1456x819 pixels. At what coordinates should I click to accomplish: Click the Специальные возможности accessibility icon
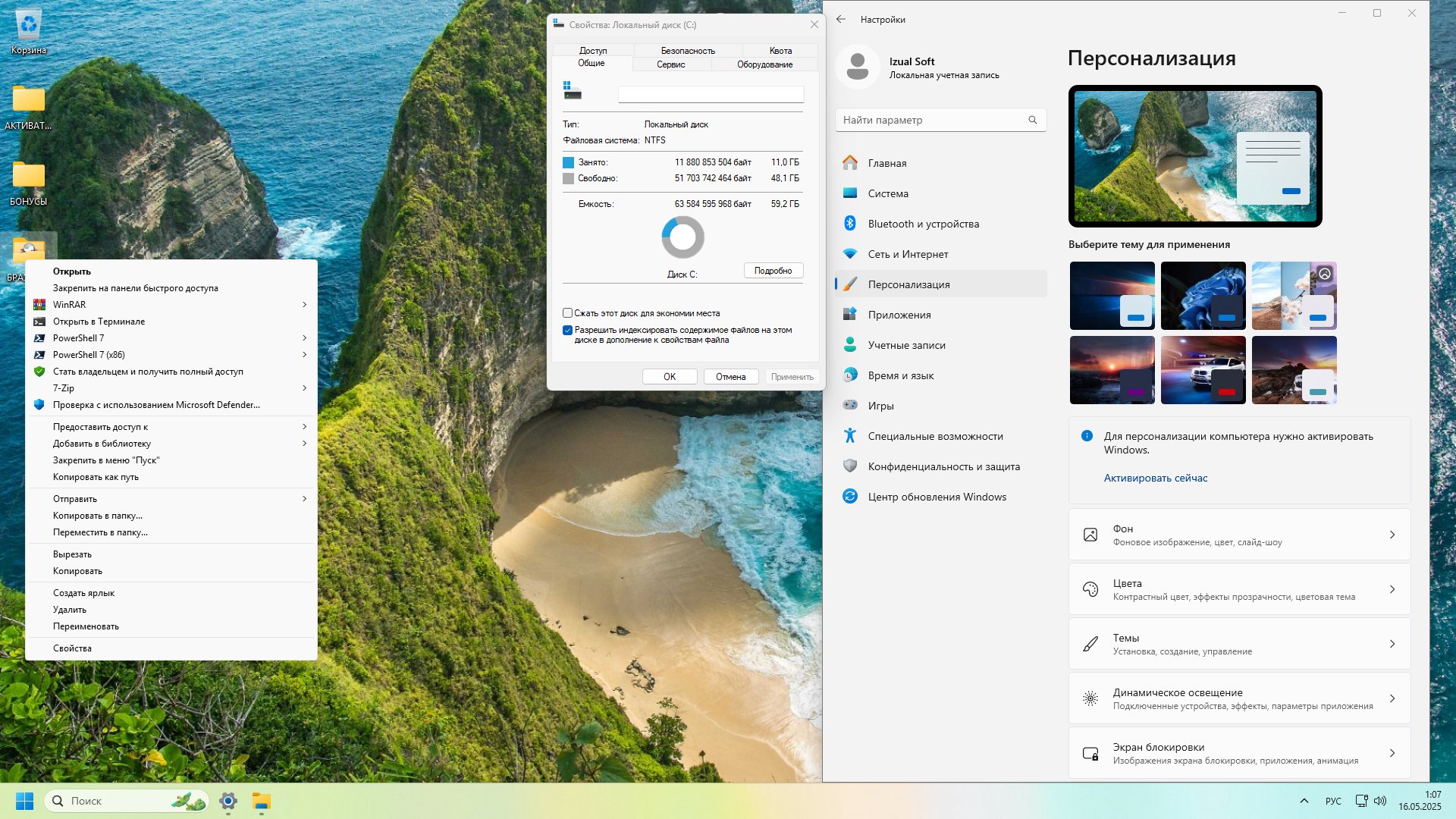click(x=850, y=436)
